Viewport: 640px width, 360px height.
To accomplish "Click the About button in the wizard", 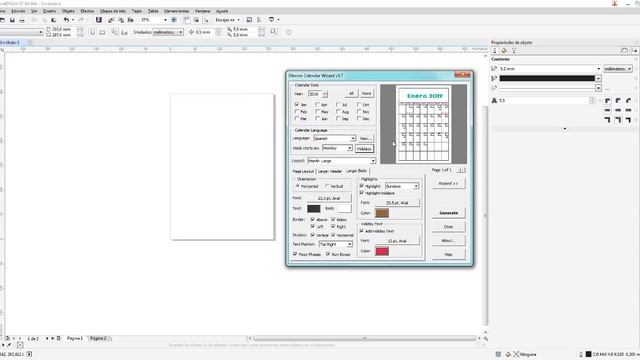I will [449, 240].
